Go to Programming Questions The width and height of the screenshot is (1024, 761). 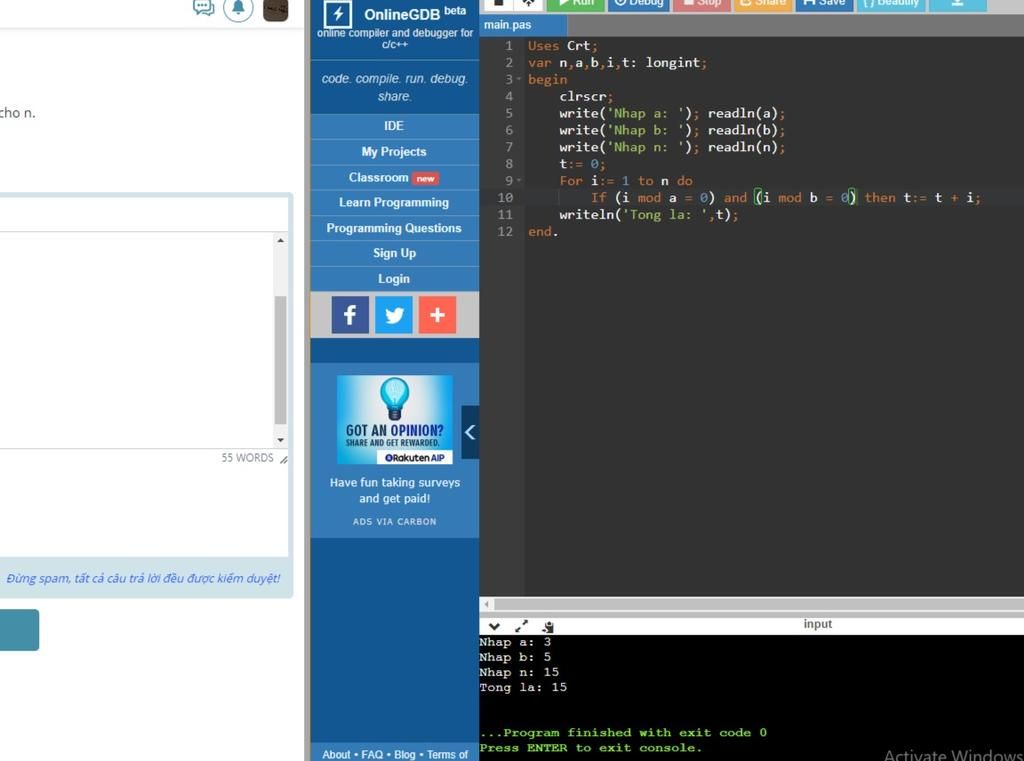point(394,228)
